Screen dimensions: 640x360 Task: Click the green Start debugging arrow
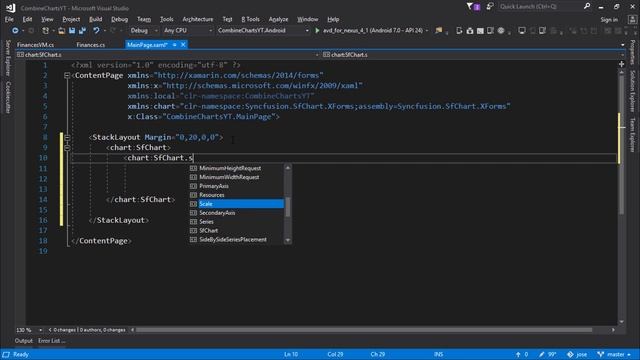(317, 30)
